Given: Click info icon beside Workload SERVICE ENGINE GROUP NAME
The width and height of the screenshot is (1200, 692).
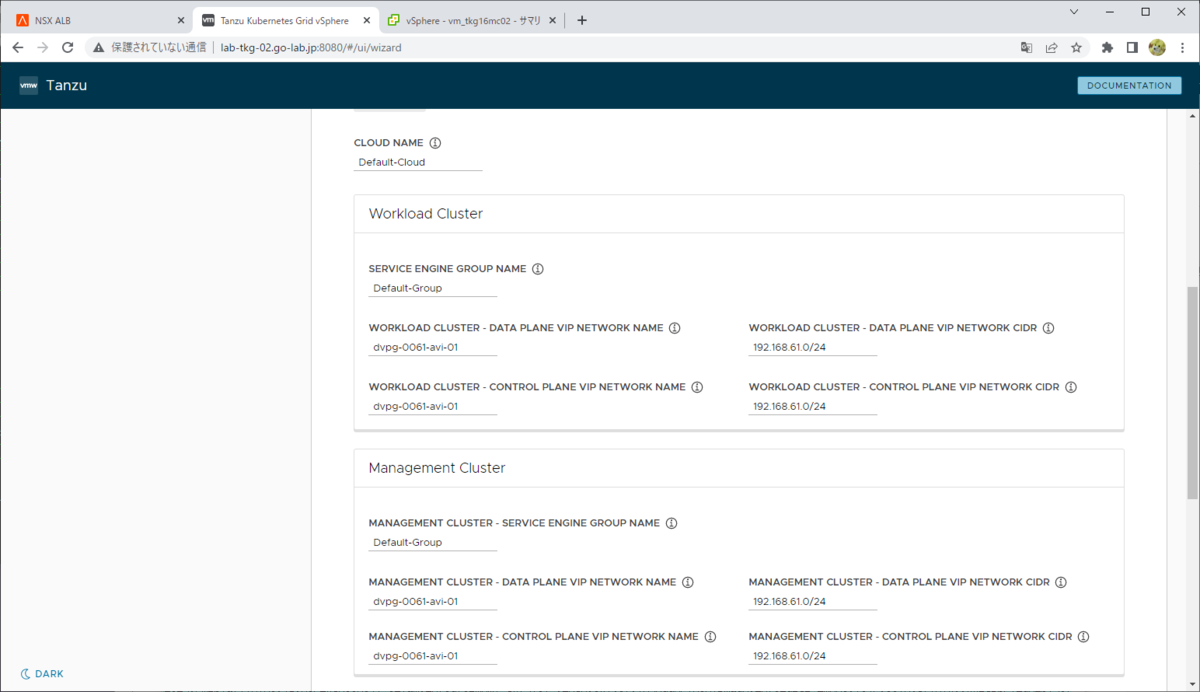Looking at the screenshot, I should pyautogui.click(x=538, y=269).
